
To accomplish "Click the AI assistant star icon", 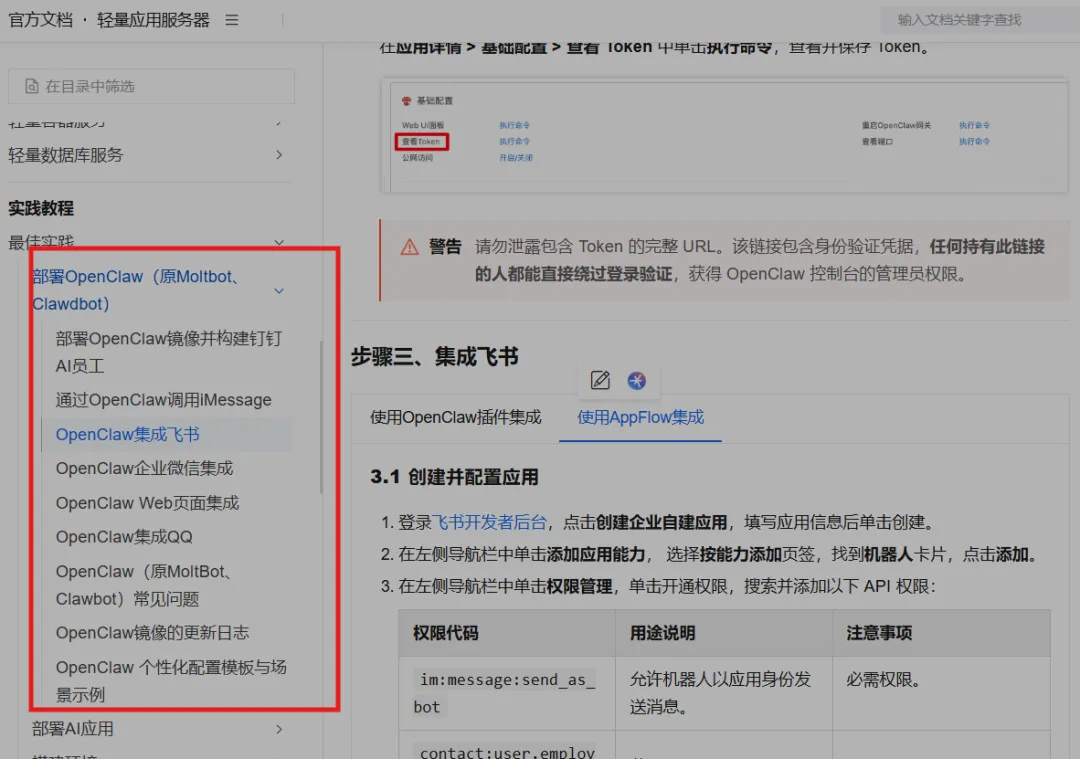I will point(637,380).
